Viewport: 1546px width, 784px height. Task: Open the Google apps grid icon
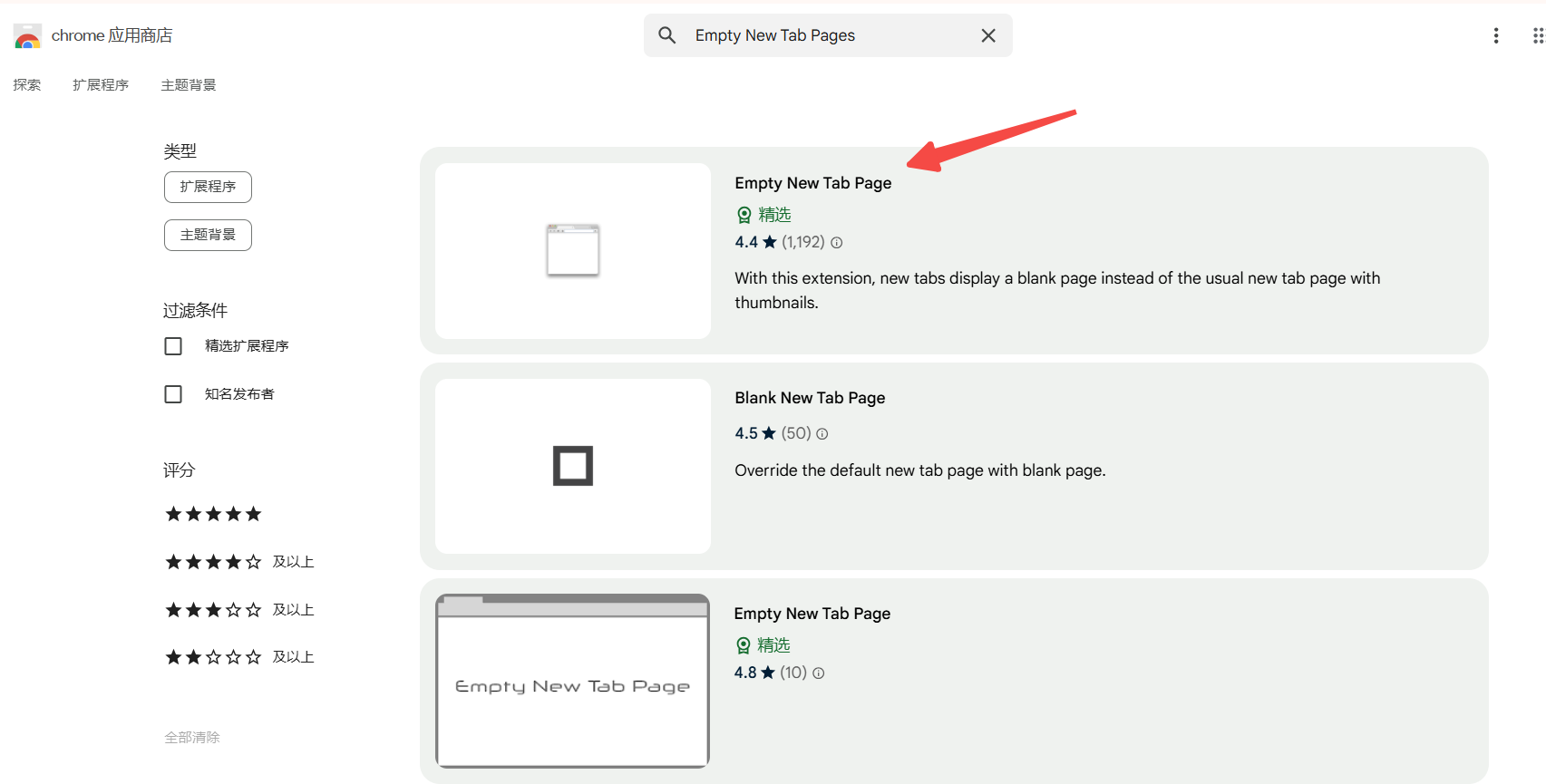pos(1538,35)
